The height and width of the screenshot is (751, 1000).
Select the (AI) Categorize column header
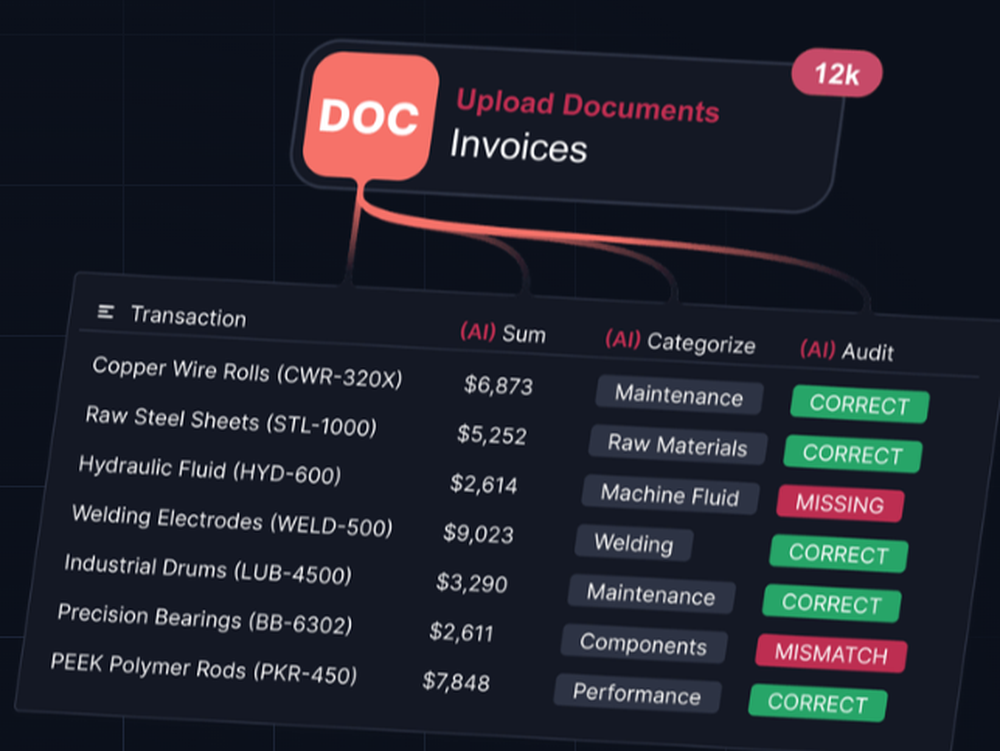tap(680, 342)
